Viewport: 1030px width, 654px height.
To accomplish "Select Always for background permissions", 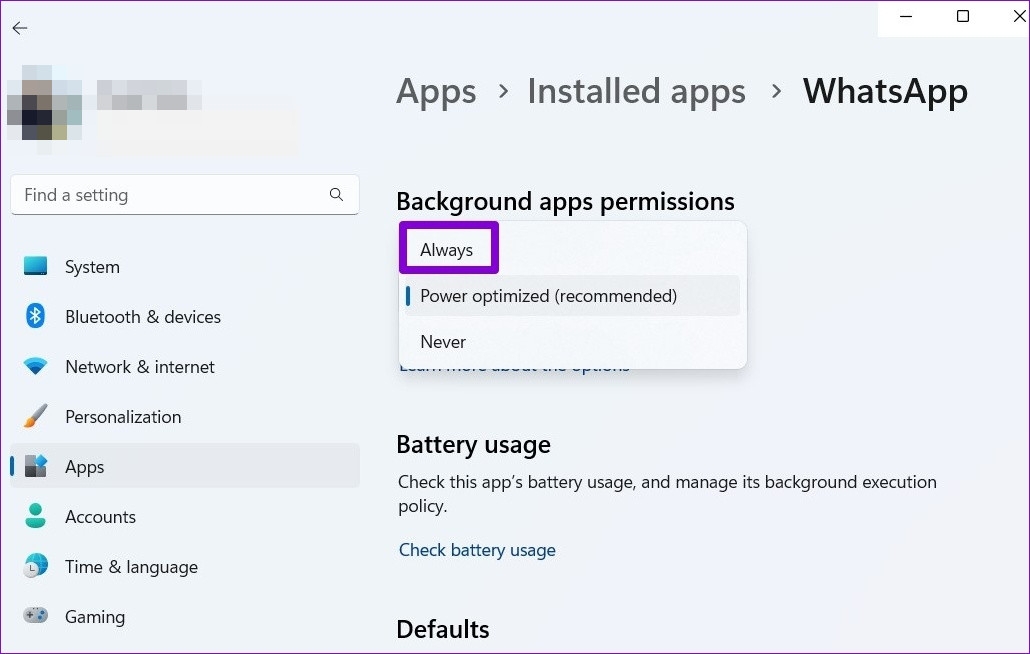I will tap(447, 249).
